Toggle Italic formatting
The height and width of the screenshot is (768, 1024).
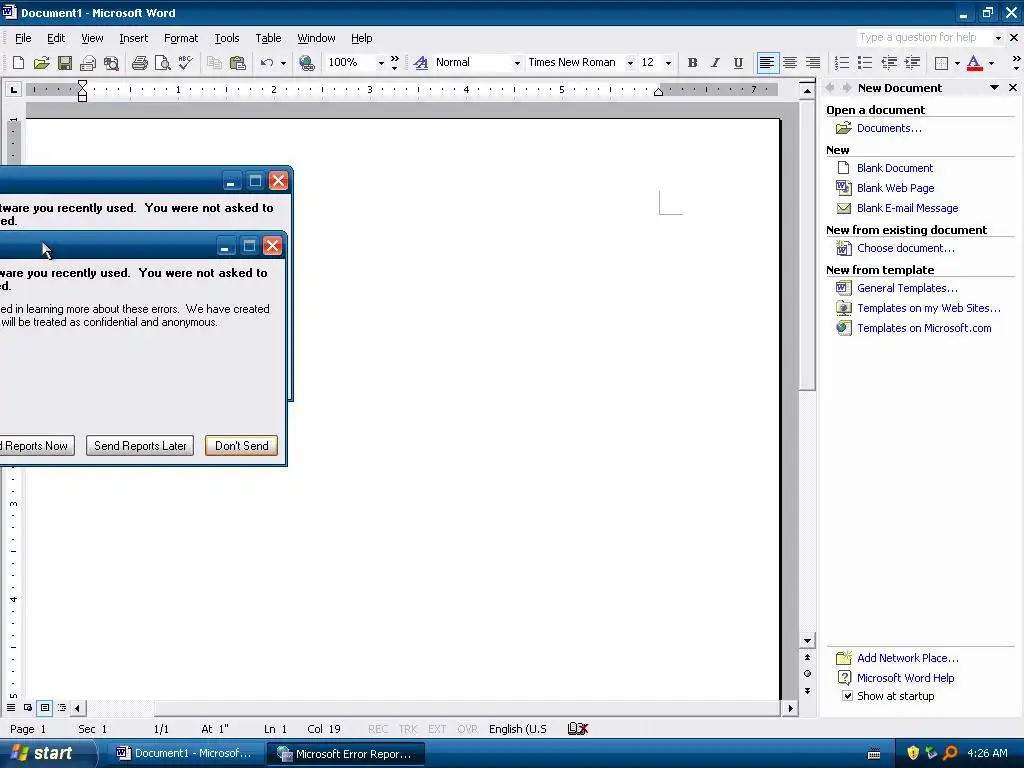coord(715,63)
